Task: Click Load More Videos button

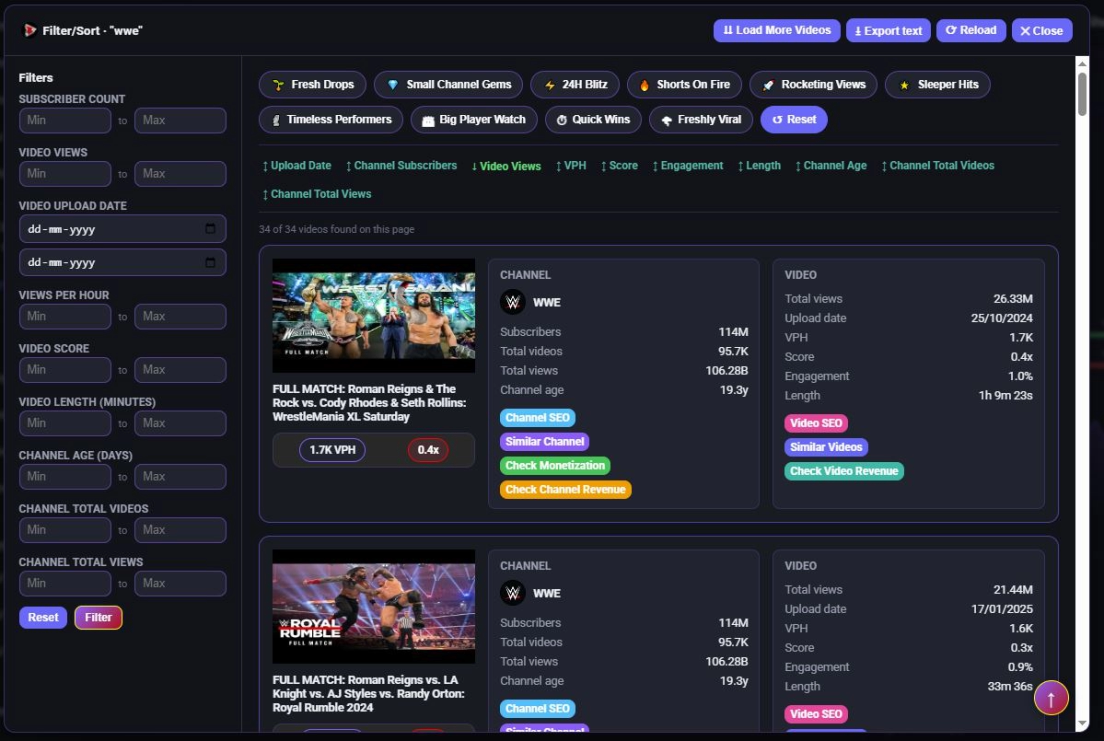Action: point(777,30)
